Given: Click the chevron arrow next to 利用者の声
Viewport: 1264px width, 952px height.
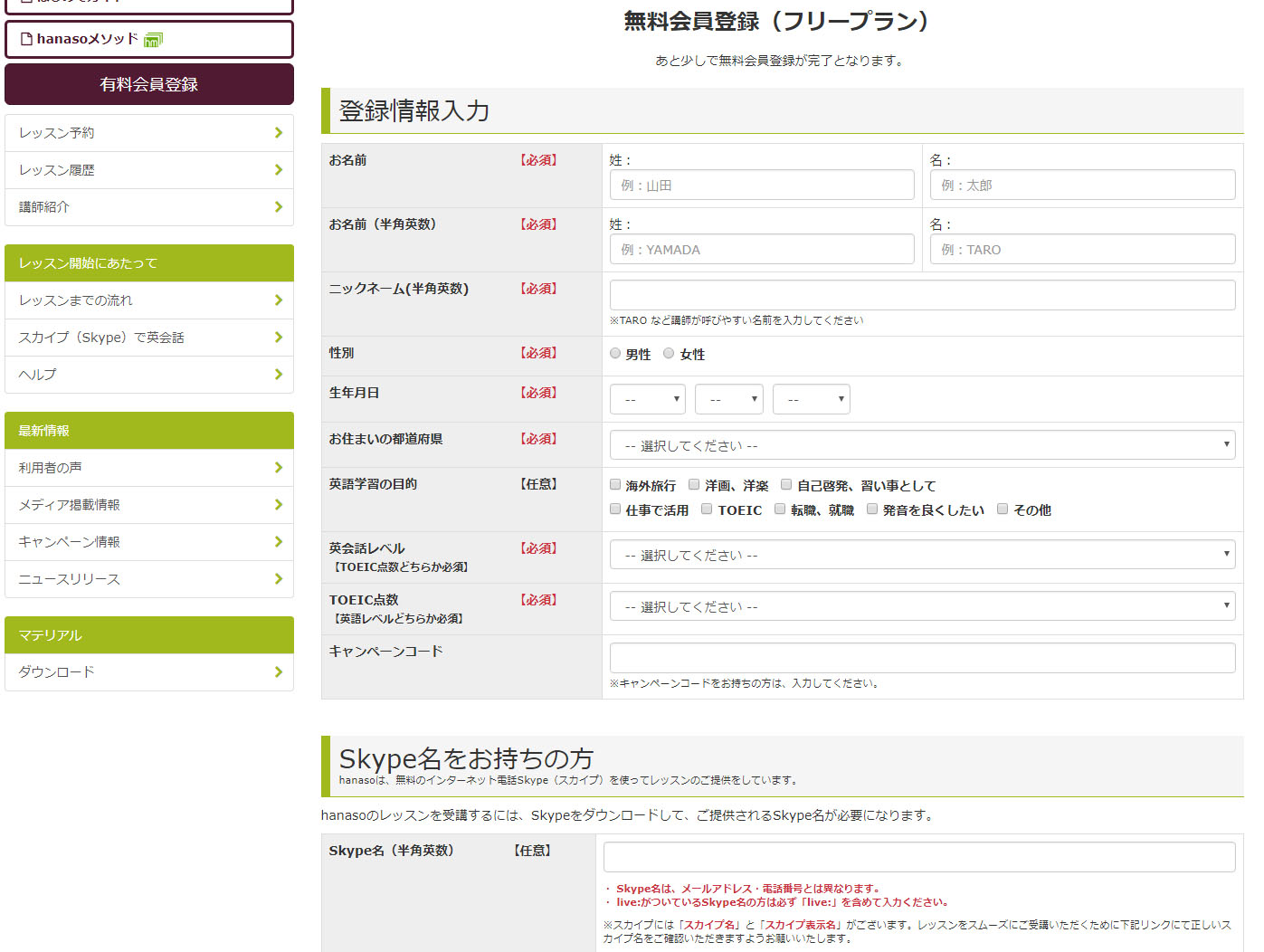Looking at the screenshot, I should 278,468.
